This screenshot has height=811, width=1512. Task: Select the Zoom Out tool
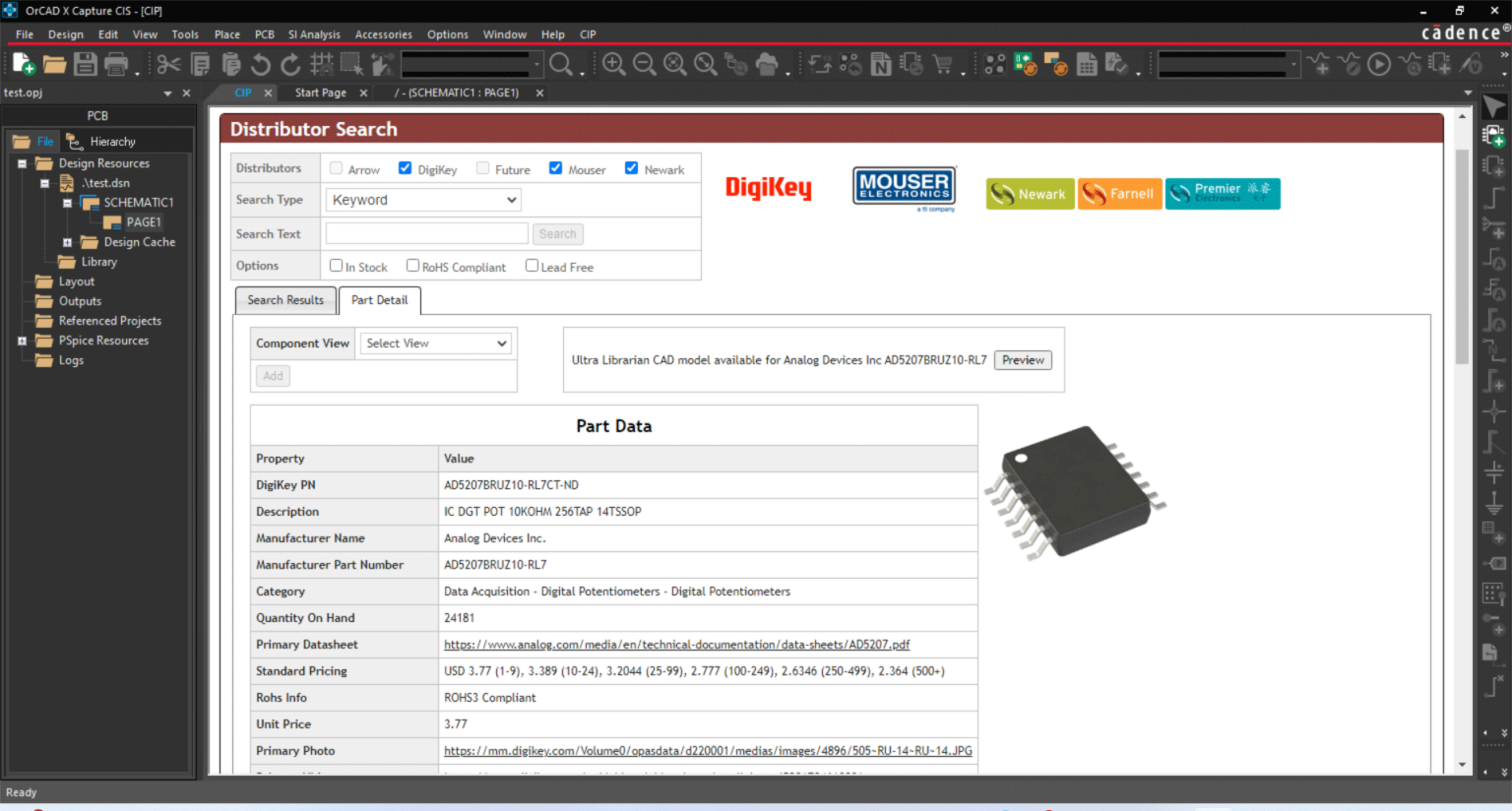coord(643,63)
